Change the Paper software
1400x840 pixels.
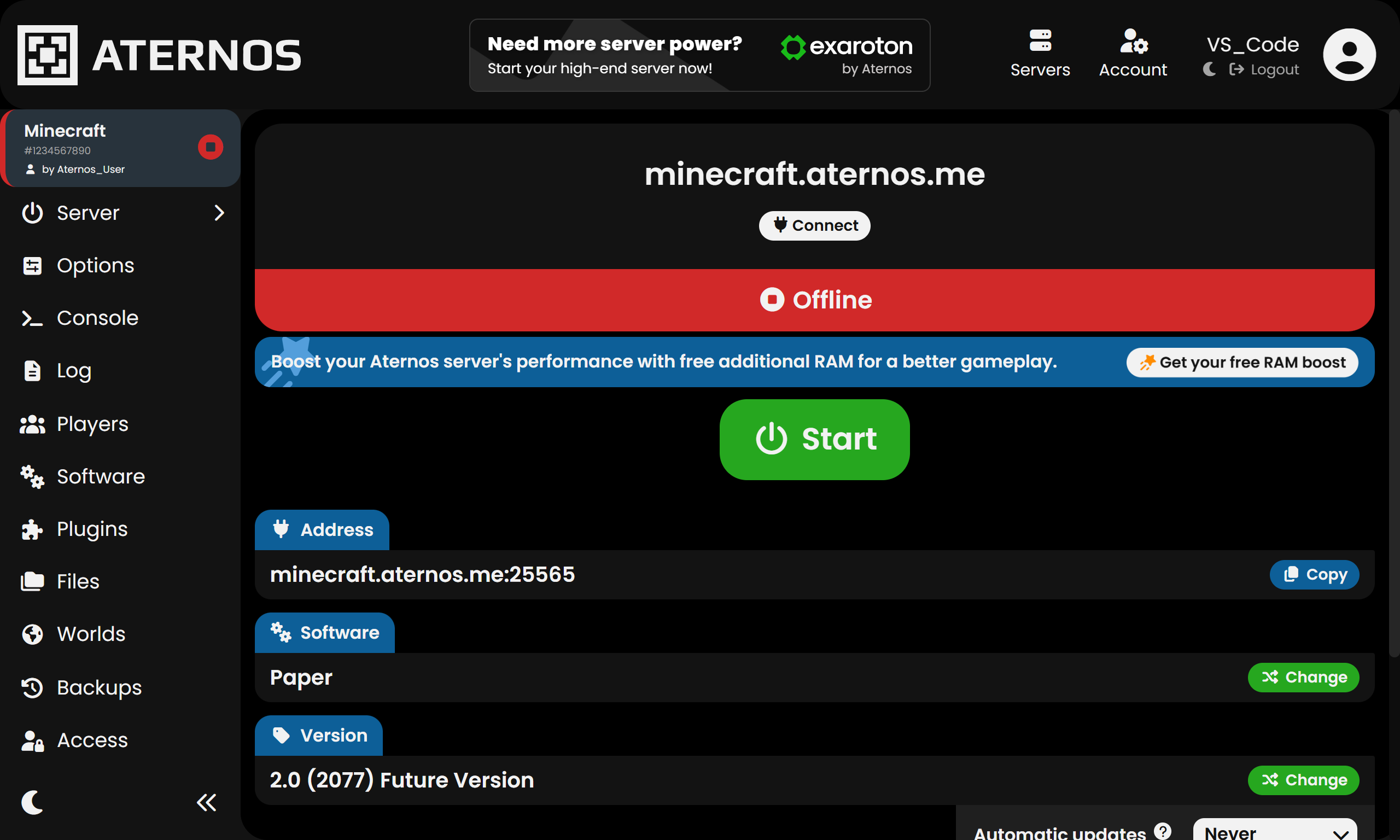click(x=1303, y=678)
